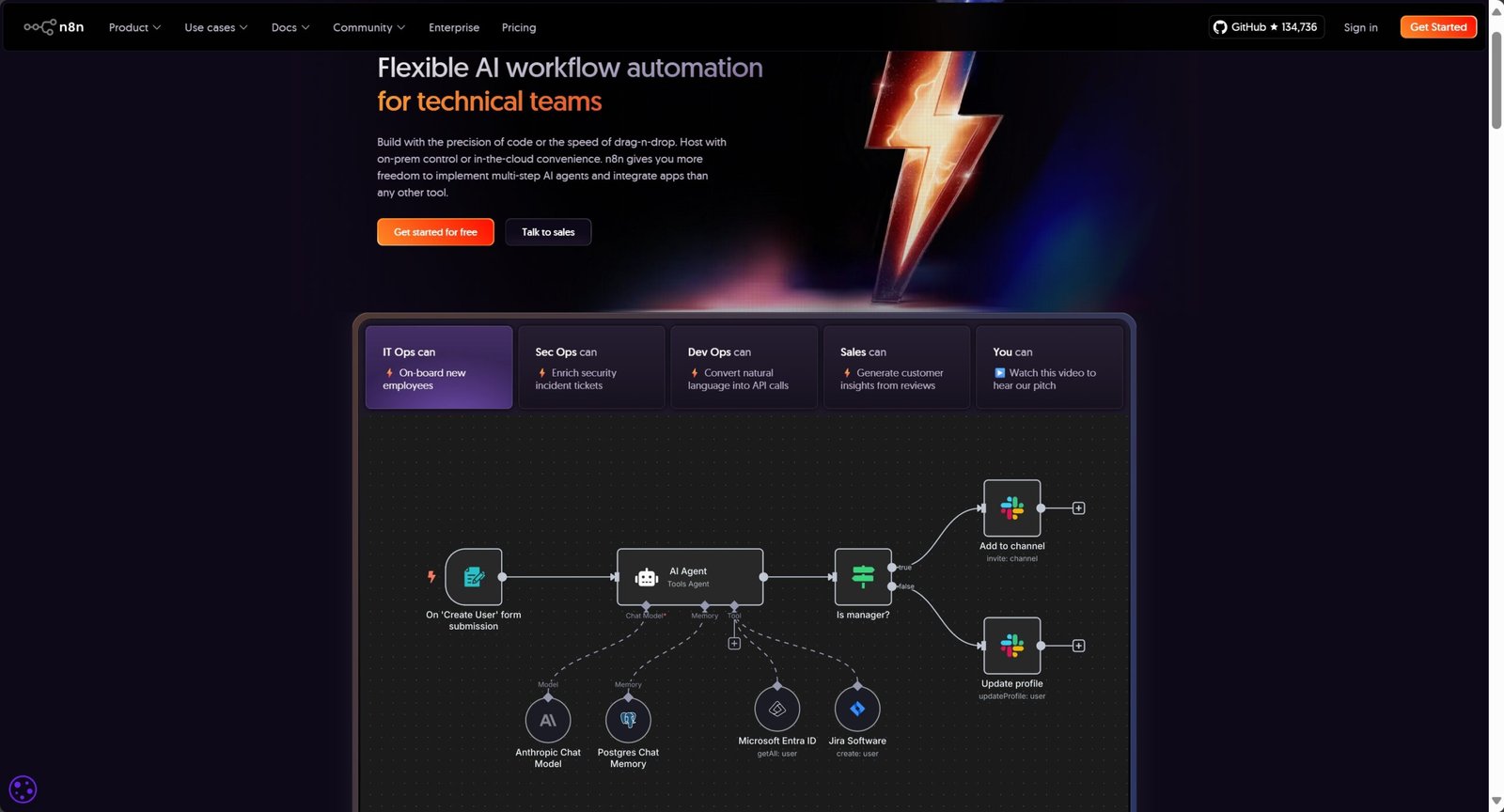Click the 'Create User' form trigger node
Viewport: 1504px width, 812px height.
click(474, 577)
